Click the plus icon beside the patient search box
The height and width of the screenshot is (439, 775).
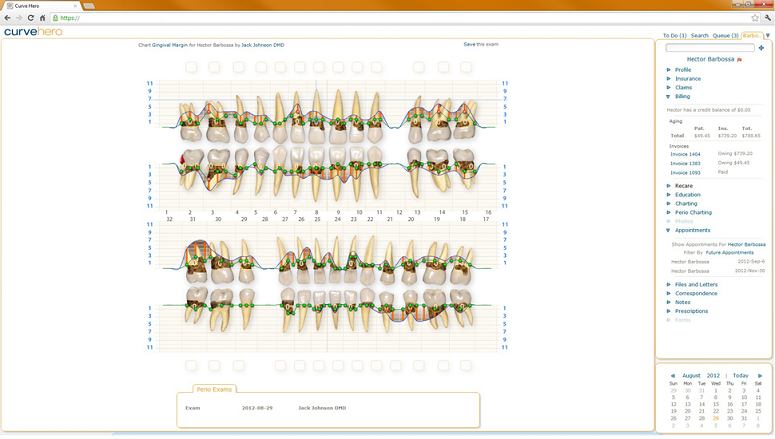(761, 48)
